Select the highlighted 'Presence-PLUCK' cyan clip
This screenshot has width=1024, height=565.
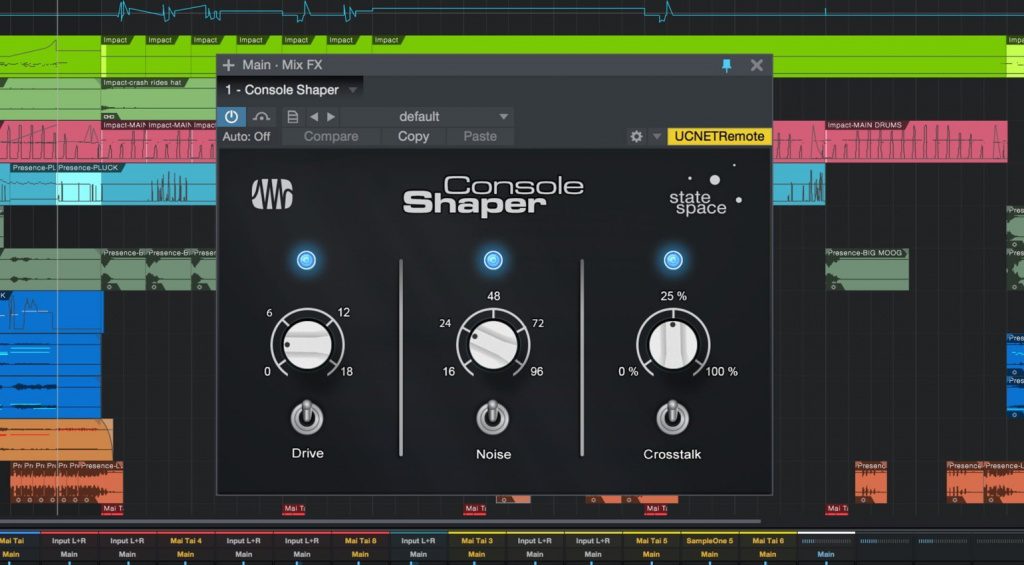(x=79, y=184)
